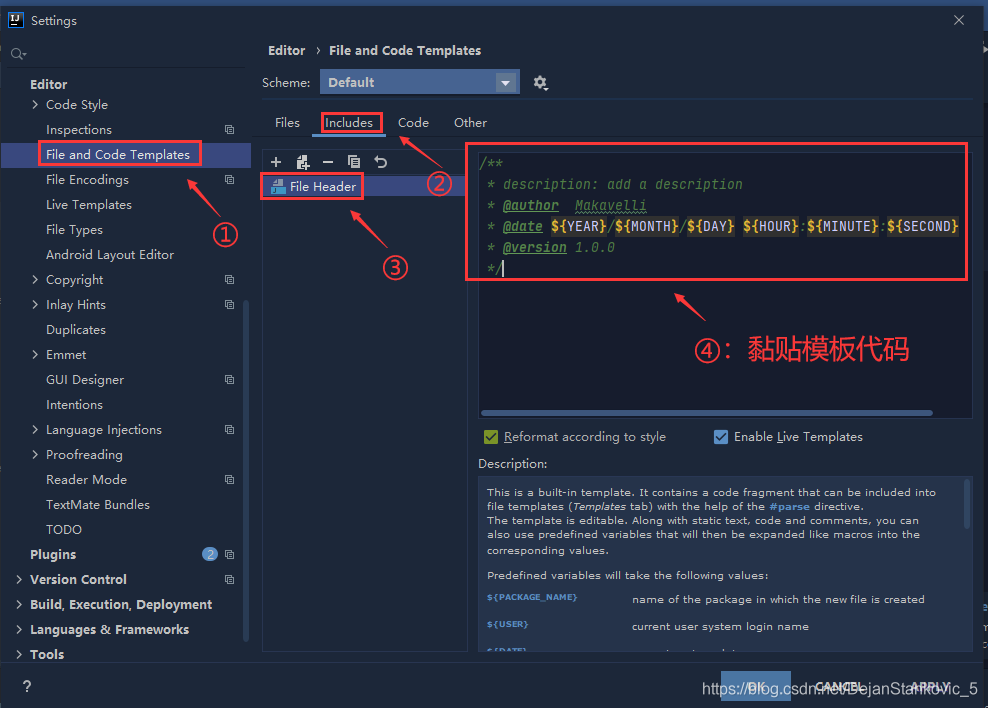
Task: Open the Android Layout Editor settings page
Action: click(x=110, y=254)
